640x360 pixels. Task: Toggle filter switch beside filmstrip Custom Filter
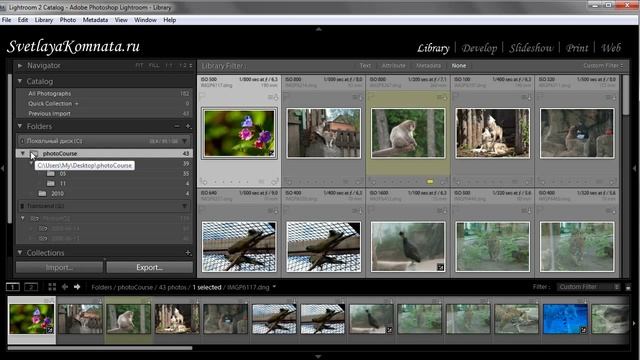(628, 287)
